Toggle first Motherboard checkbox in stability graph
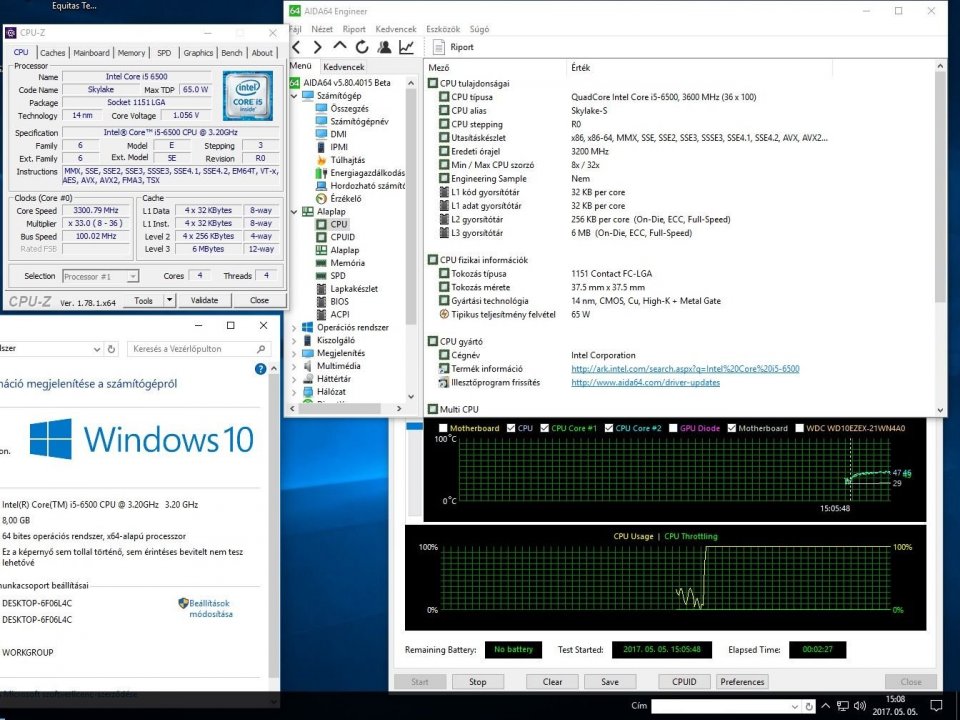The width and height of the screenshot is (960, 720). pos(443,428)
